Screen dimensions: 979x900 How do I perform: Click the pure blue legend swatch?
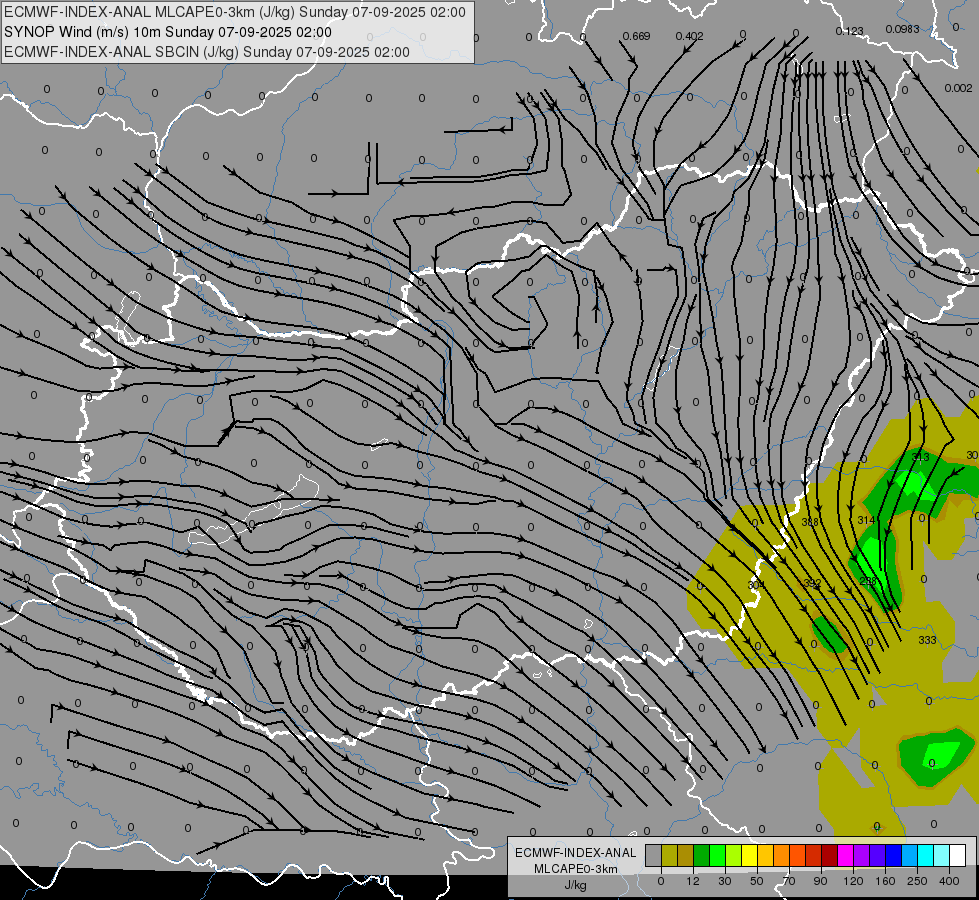tap(894, 855)
